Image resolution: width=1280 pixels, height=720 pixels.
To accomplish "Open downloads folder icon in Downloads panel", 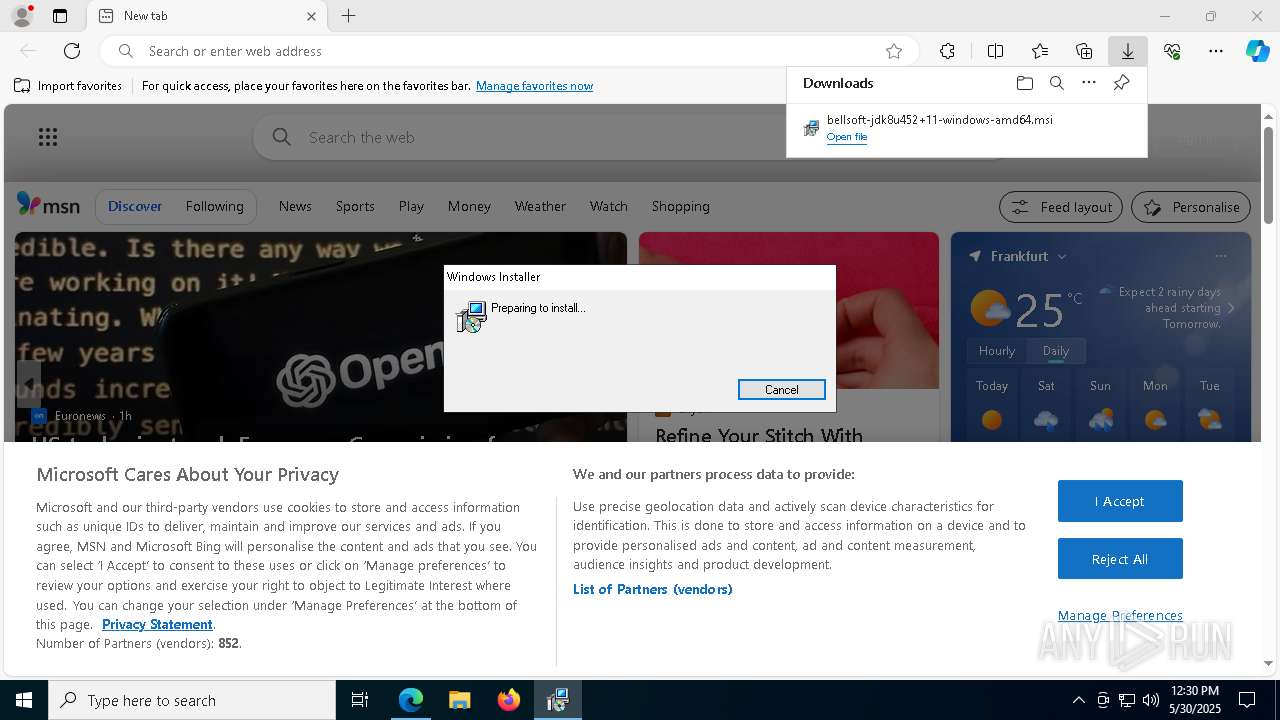I will [1024, 83].
